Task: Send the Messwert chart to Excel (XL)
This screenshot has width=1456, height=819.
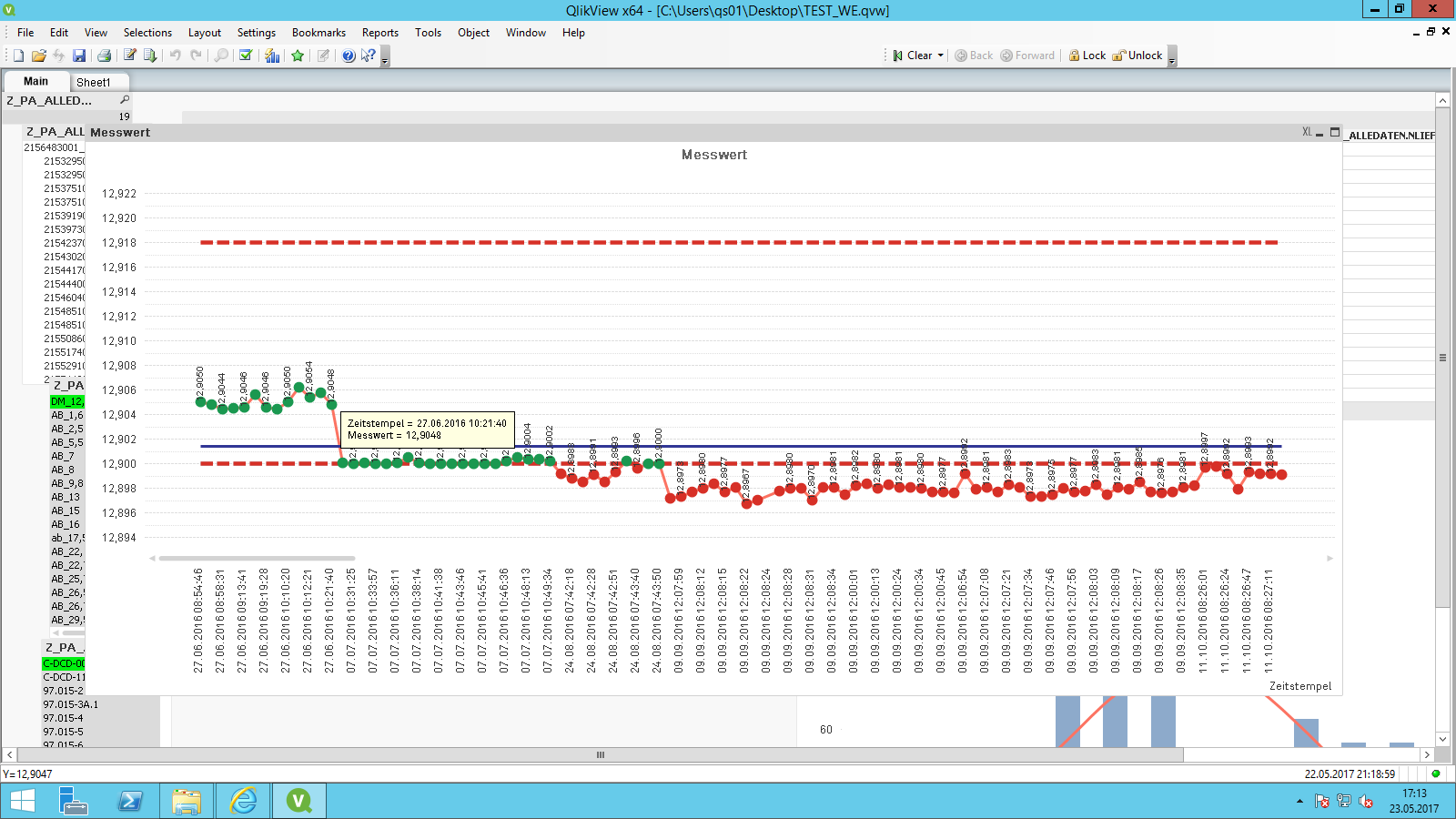Action: tap(1307, 132)
